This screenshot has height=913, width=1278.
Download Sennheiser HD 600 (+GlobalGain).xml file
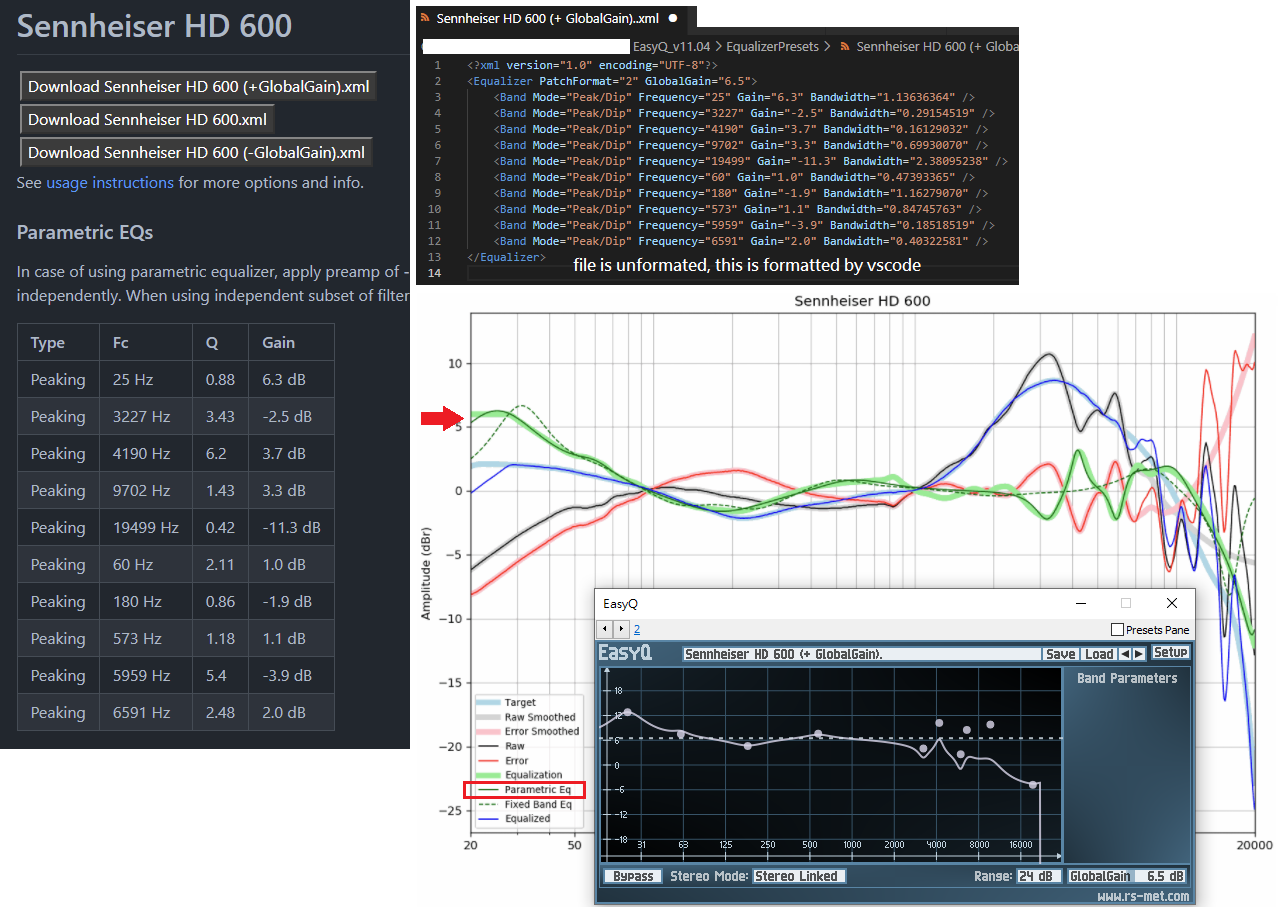tap(198, 87)
